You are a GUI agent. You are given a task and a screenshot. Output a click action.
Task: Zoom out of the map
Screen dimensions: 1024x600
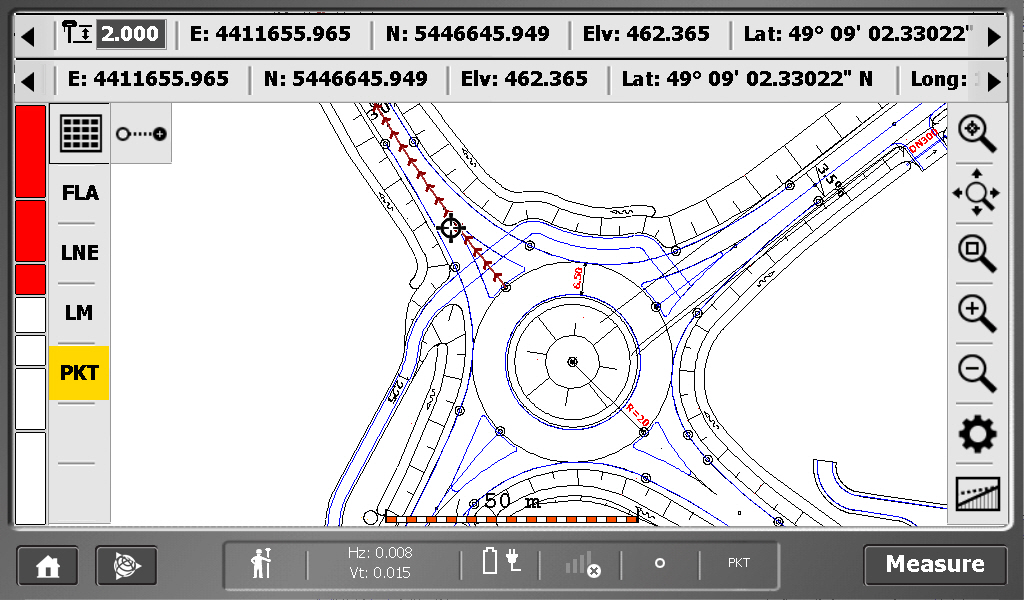coord(976,373)
